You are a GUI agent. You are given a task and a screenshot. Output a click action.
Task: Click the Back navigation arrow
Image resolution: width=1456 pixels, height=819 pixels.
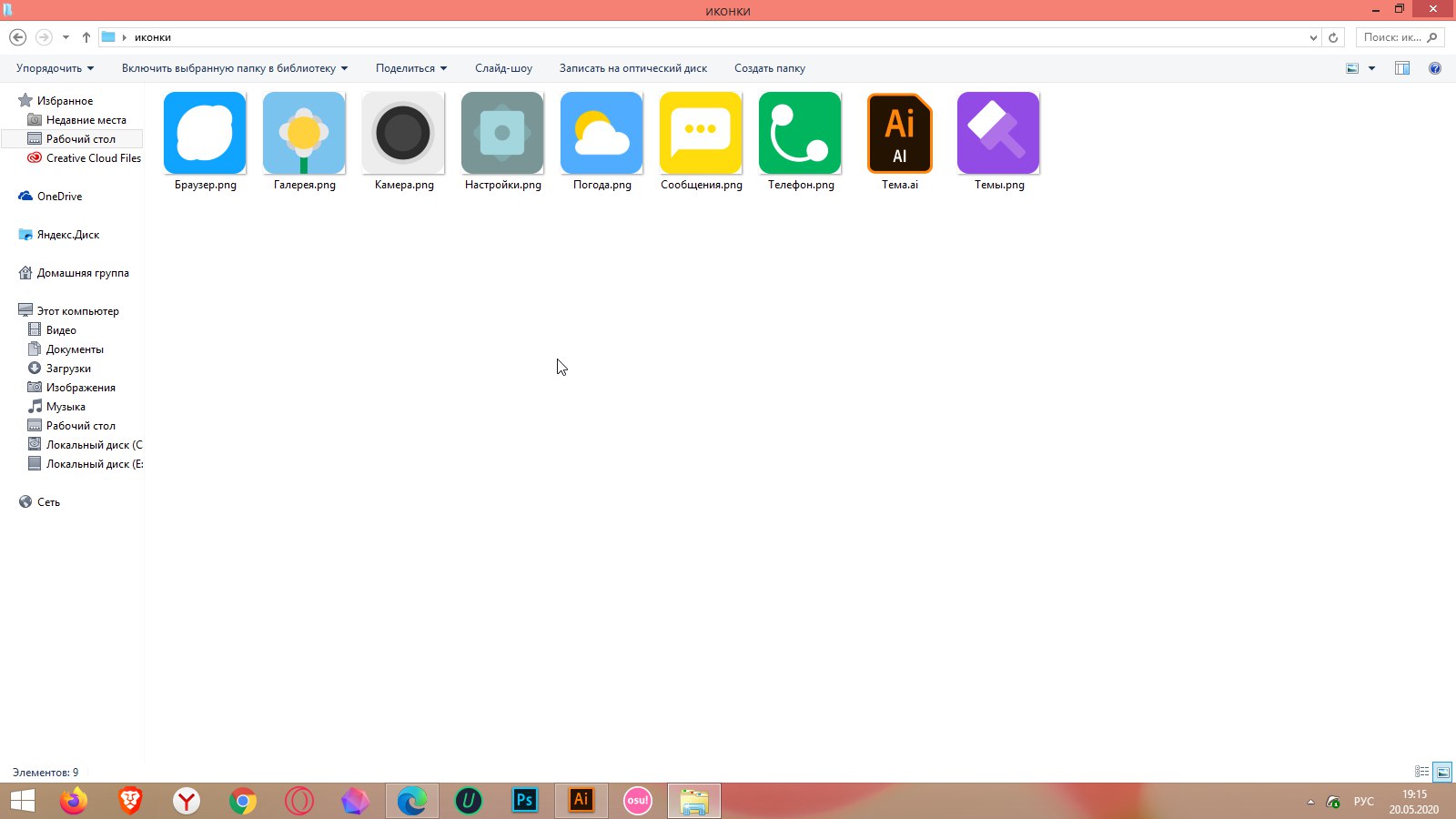point(17,37)
